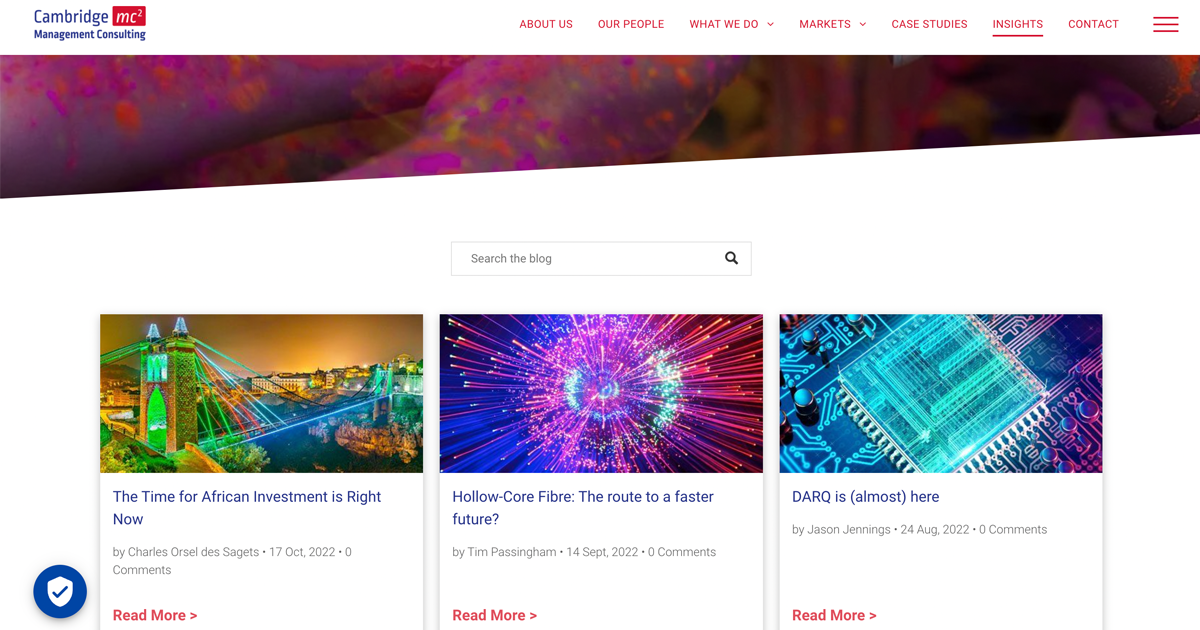Image resolution: width=1200 pixels, height=630 pixels.
Task: Open the Hollow-Core Fibre burst image
Action: coord(601,393)
